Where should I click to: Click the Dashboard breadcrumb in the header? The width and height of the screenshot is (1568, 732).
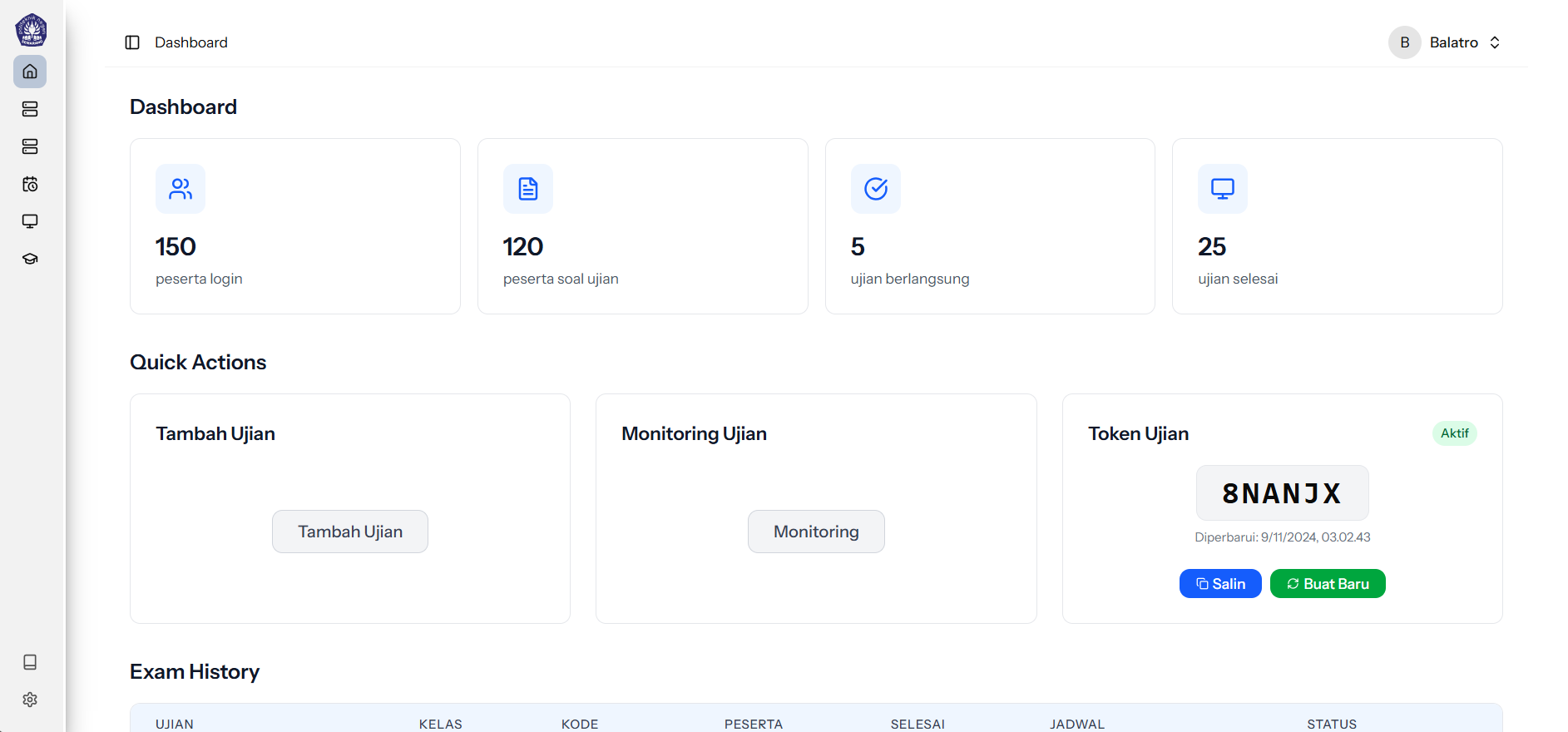click(191, 42)
